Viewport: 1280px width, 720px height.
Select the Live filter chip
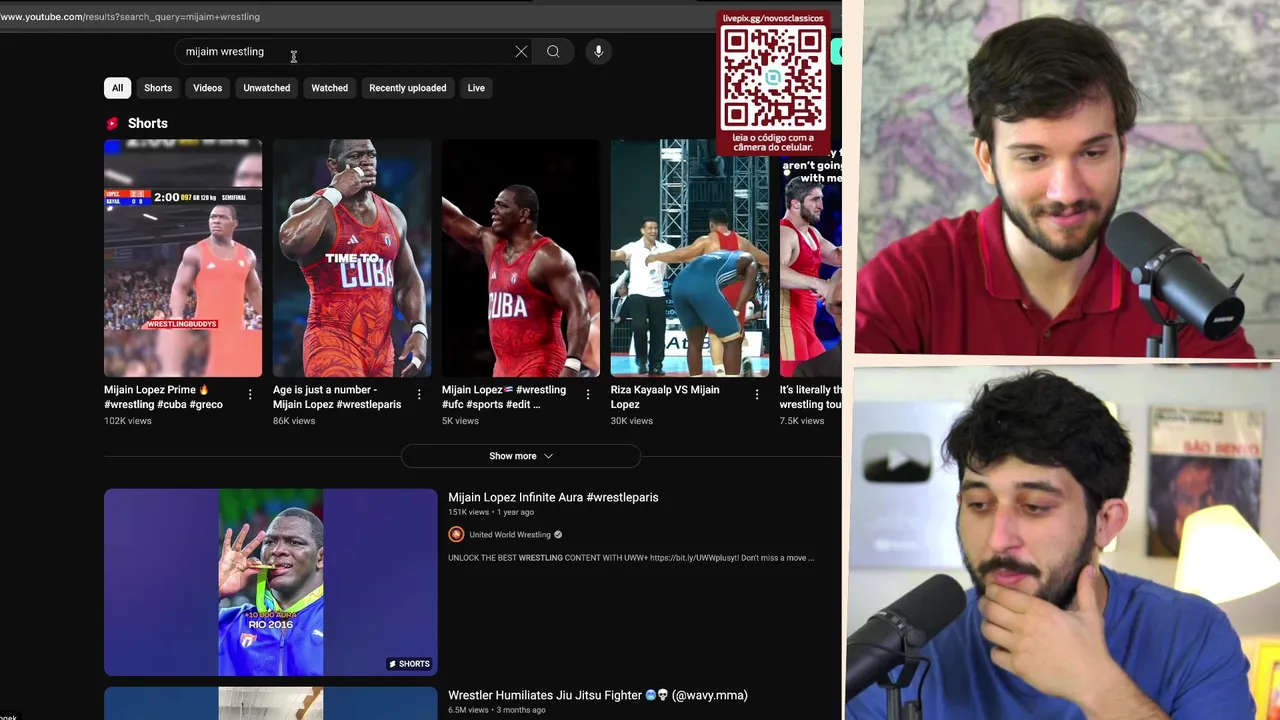click(476, 88)
